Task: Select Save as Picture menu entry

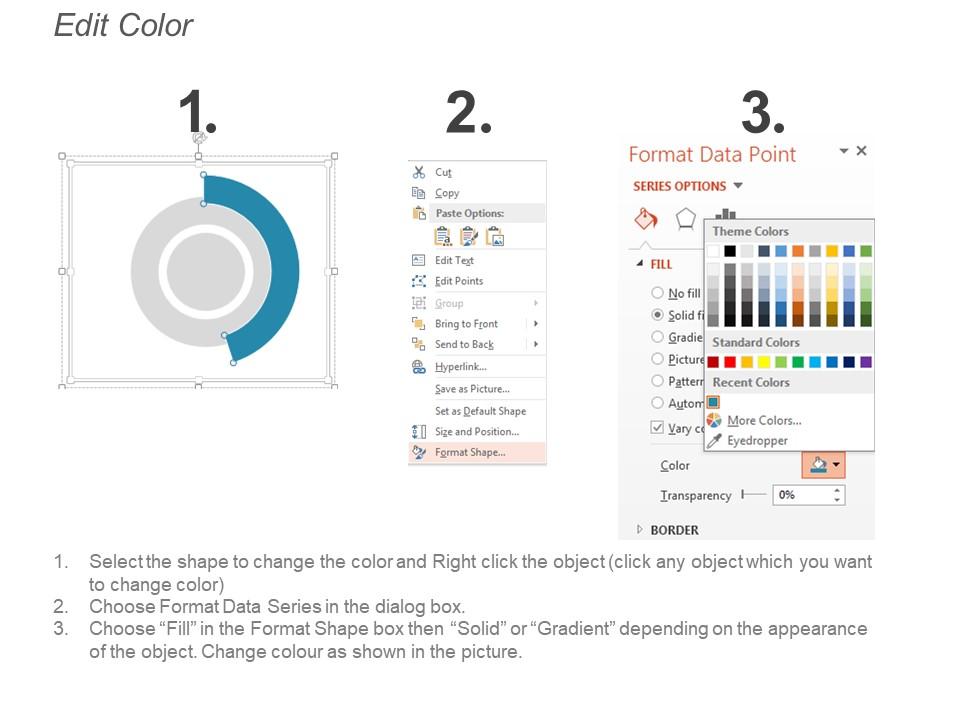Action: tap(472, 389)
